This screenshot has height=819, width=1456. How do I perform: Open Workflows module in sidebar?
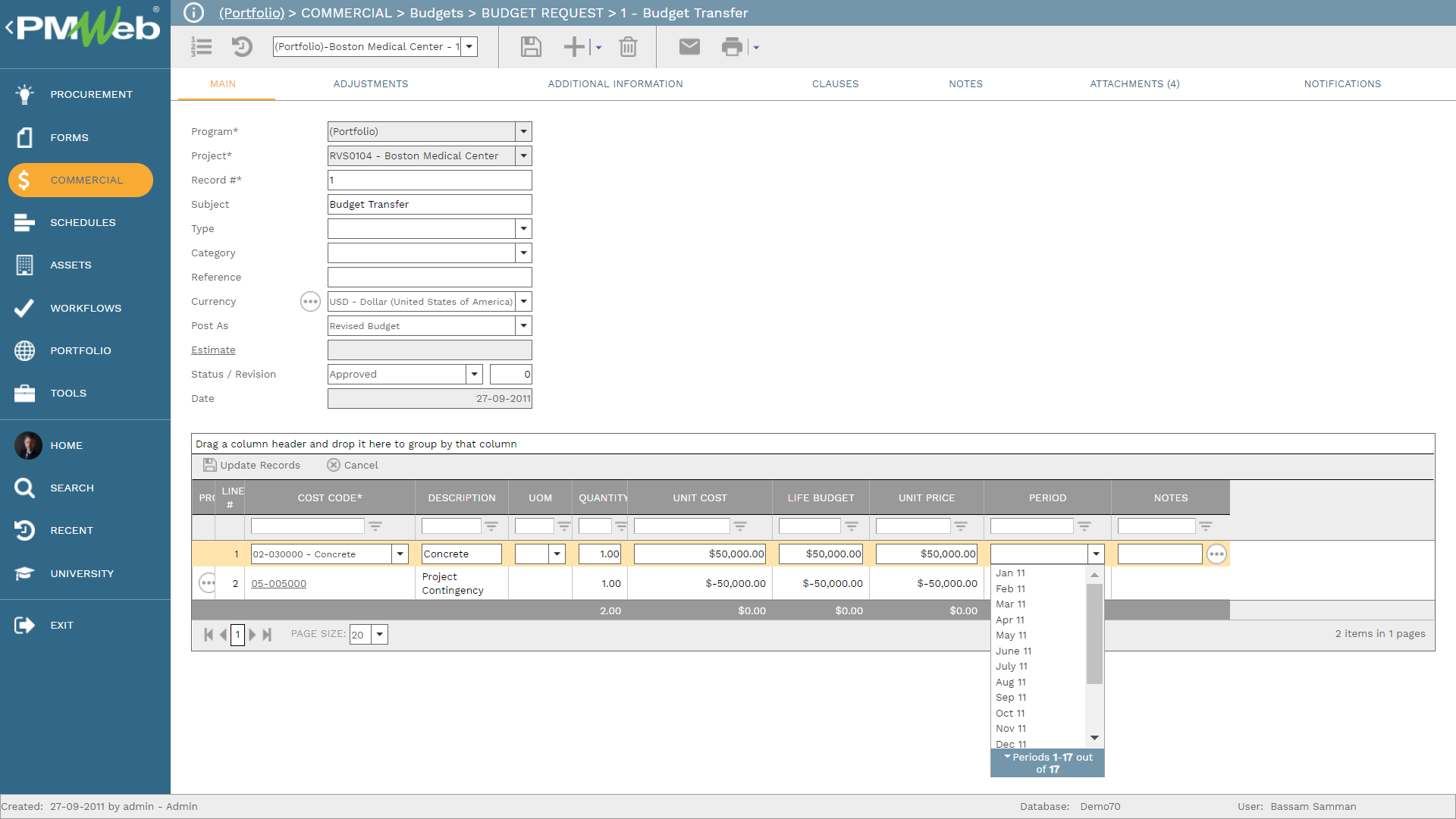(x=85, y=308)
